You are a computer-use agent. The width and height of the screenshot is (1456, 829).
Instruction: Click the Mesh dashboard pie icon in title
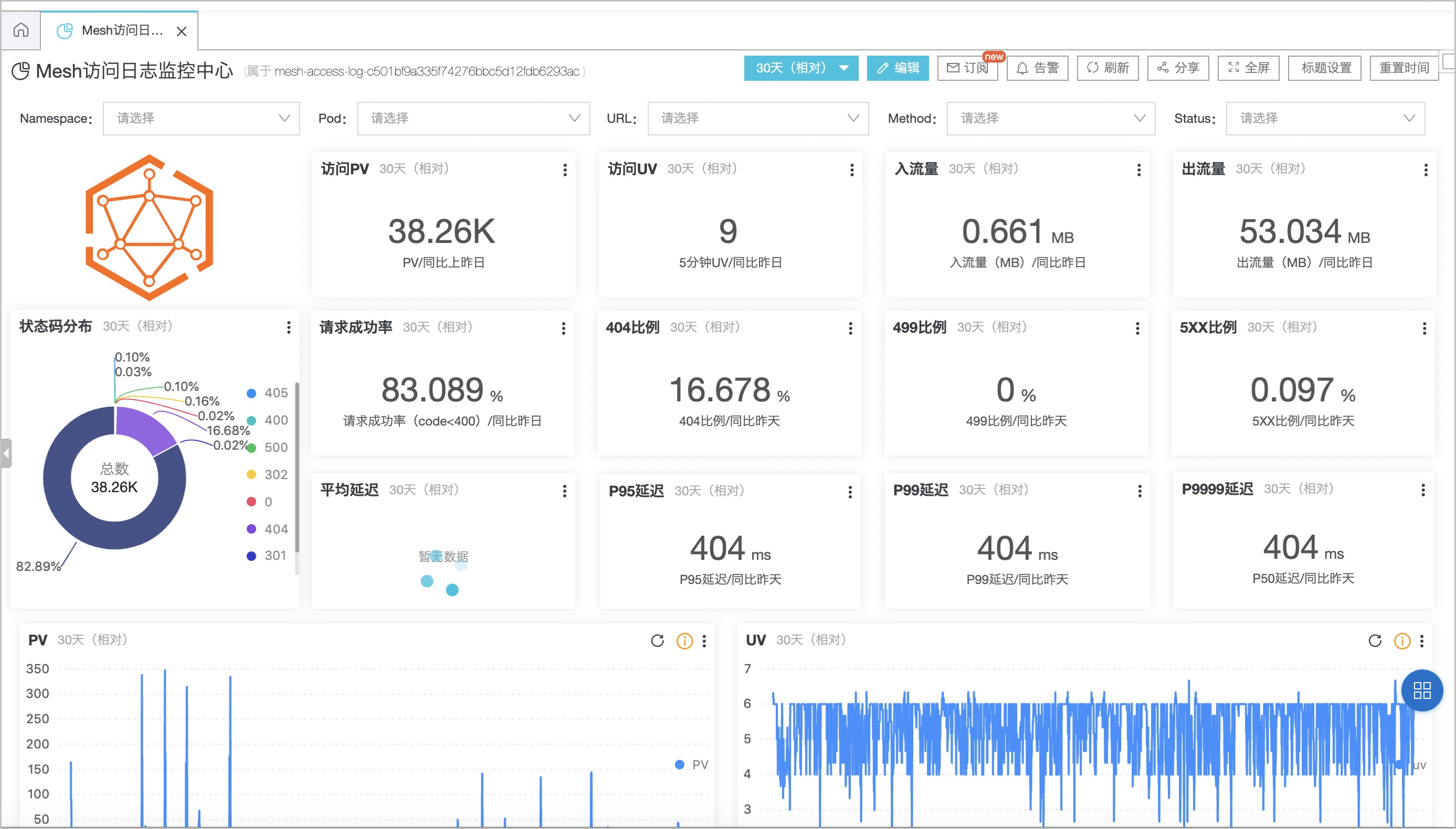click(x=20, y=71)
